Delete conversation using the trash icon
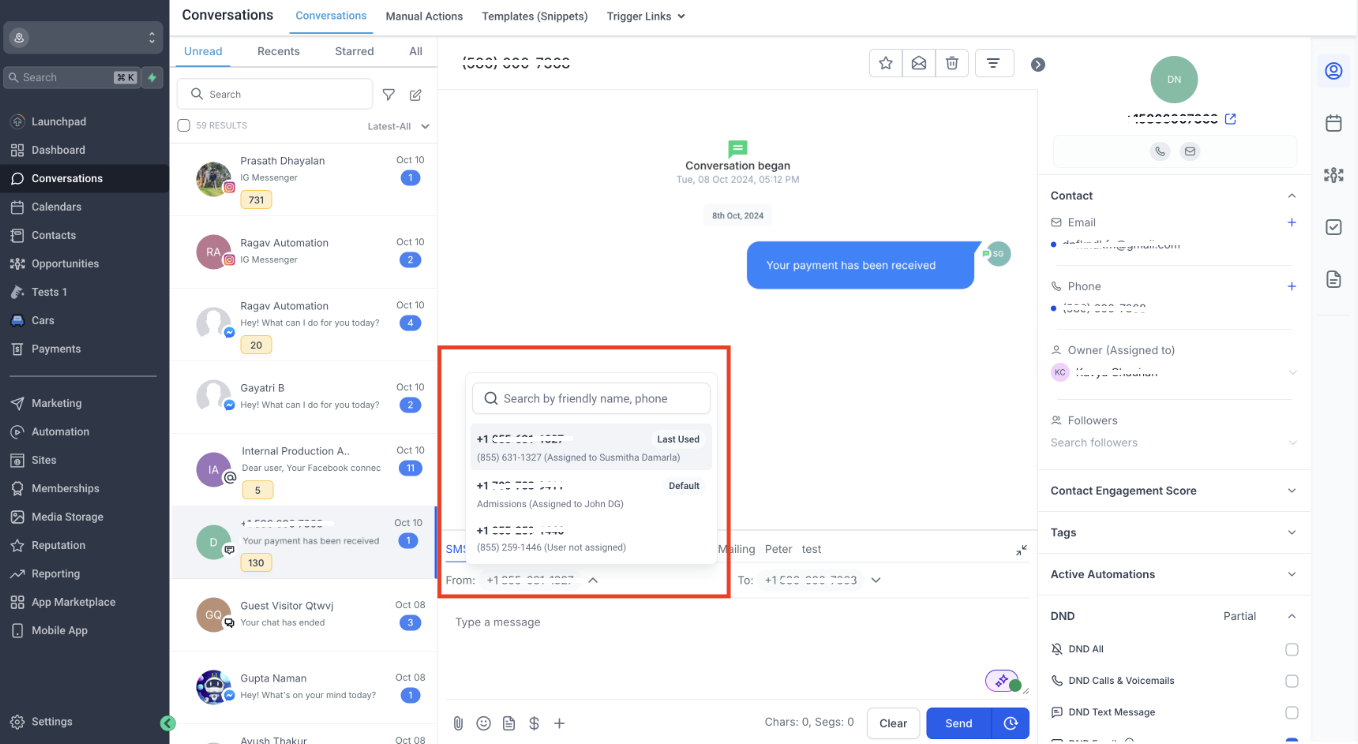The height and width of the screenshot is (744, 1358). (952, 63)
